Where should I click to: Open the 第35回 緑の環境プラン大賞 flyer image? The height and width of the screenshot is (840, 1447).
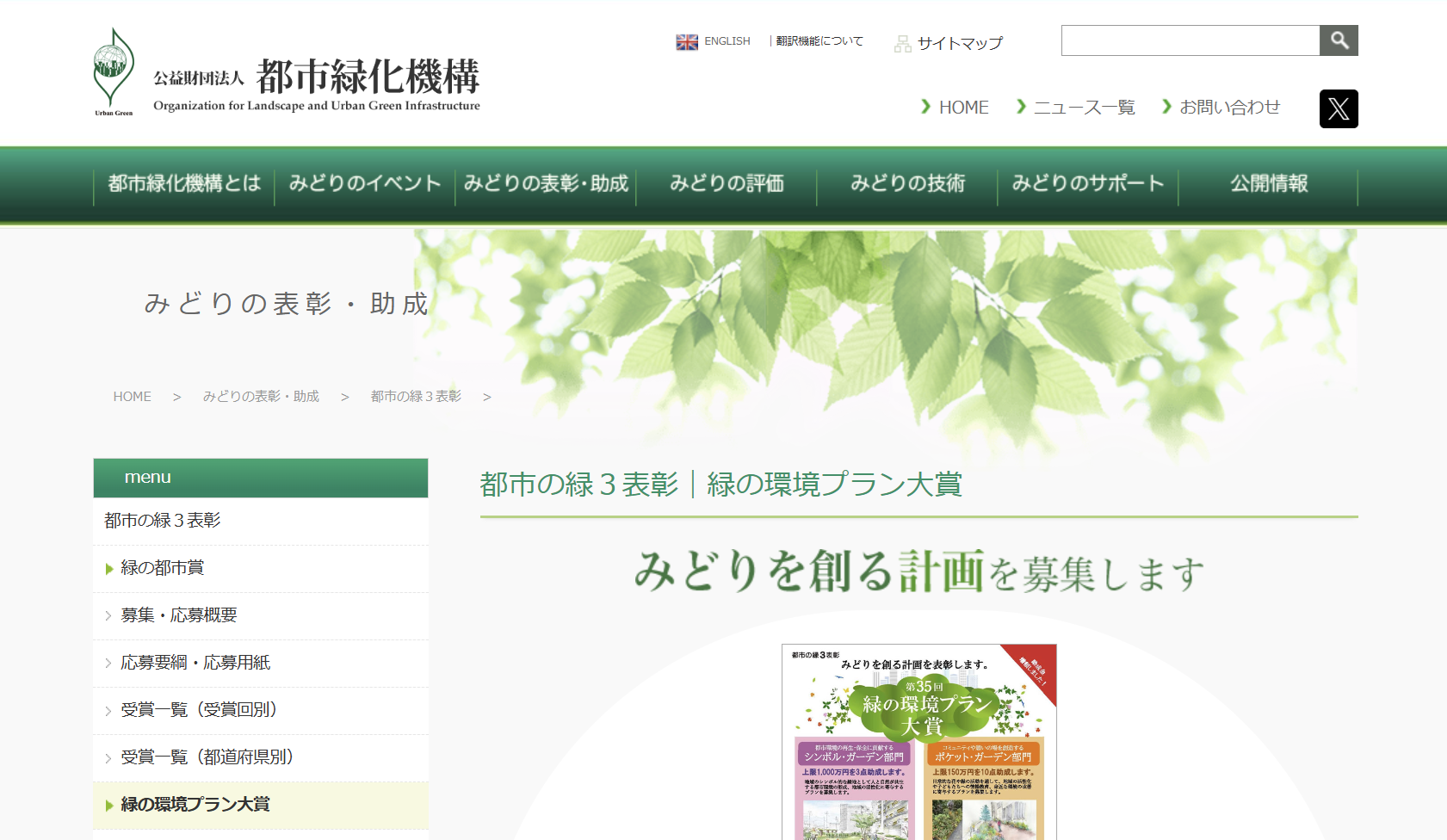(918, 742)
